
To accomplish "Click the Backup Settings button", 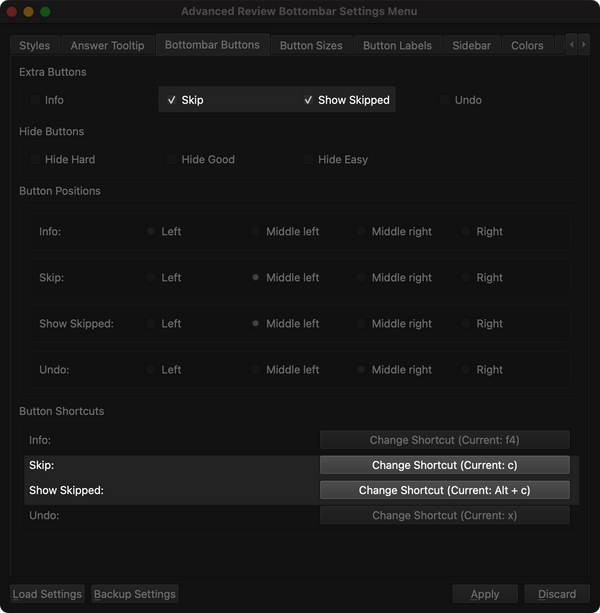I will coord(135,594).
